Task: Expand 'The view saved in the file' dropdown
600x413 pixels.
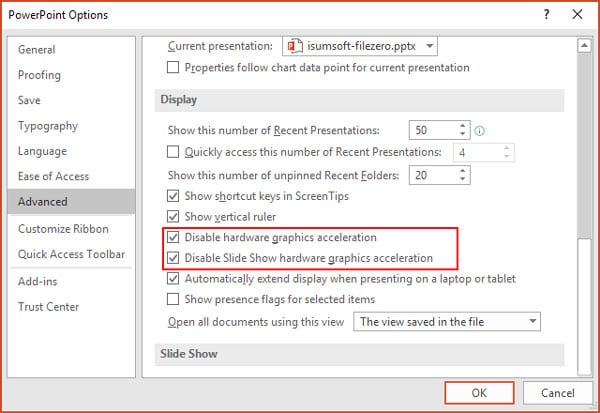Action: (532, 322)
